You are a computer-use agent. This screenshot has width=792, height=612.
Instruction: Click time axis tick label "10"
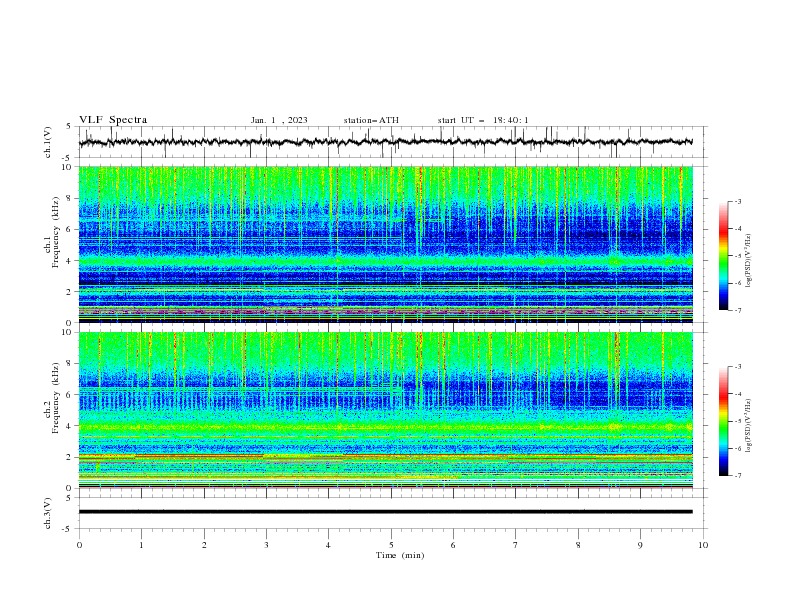(703, 545)
